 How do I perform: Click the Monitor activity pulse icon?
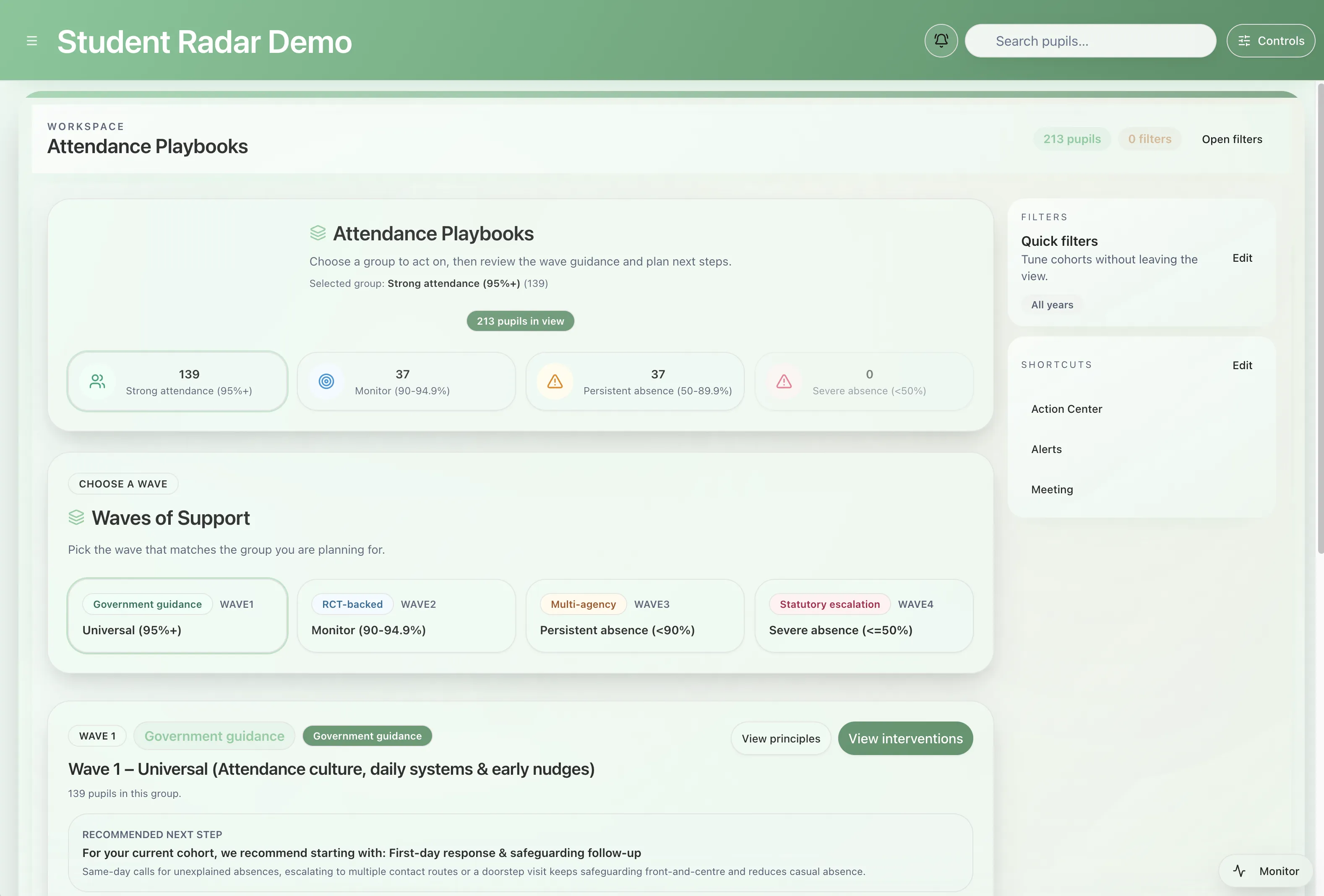[1240, 871]
